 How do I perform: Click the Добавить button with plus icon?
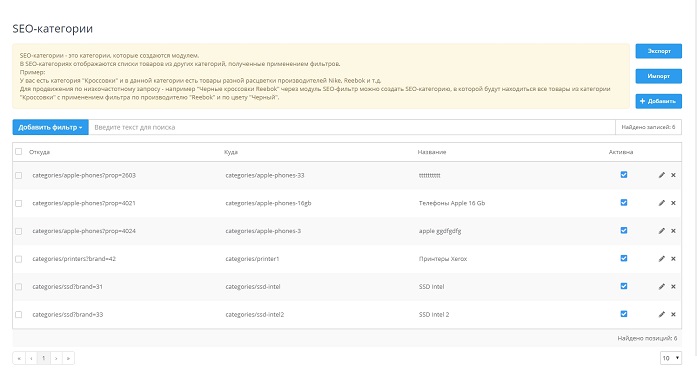click(658, 101)
